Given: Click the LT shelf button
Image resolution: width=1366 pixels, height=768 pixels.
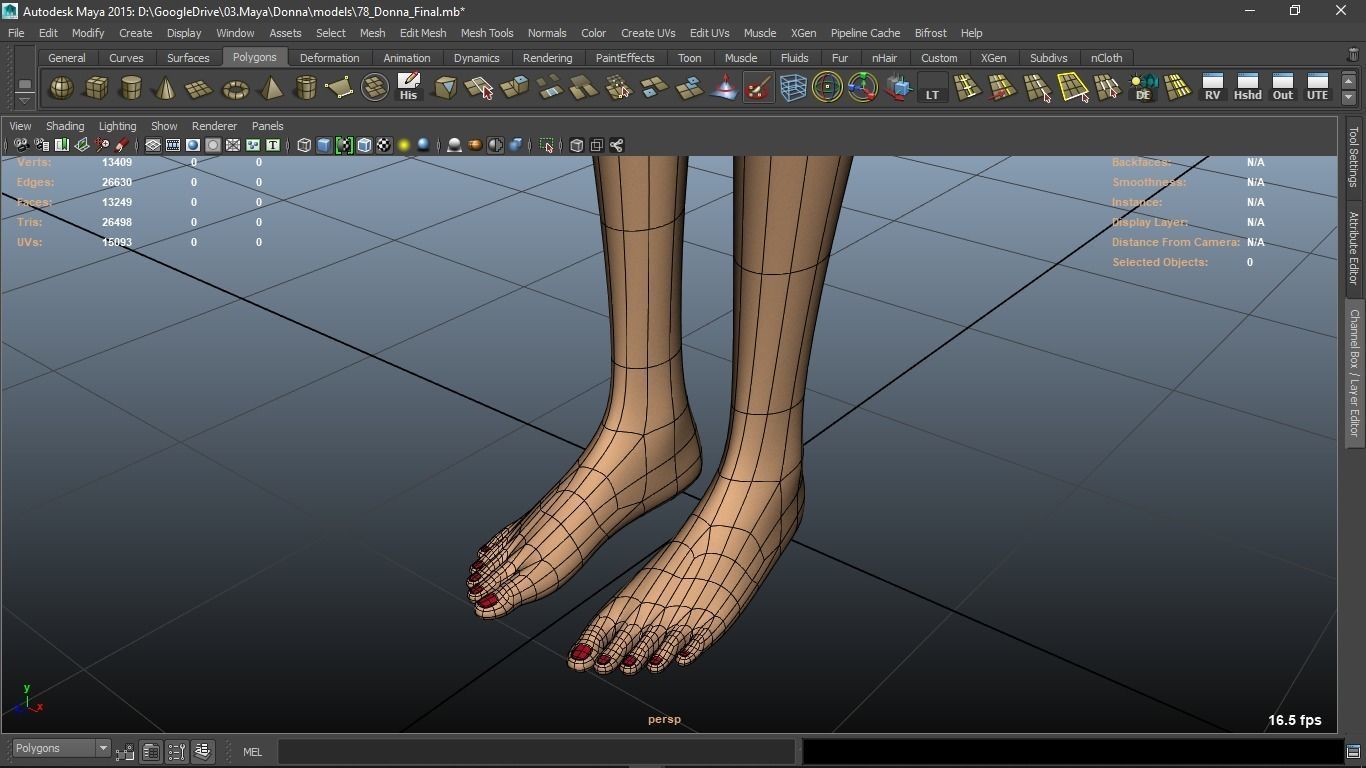Looking at the screenshot, I should [x=932, y=88].
